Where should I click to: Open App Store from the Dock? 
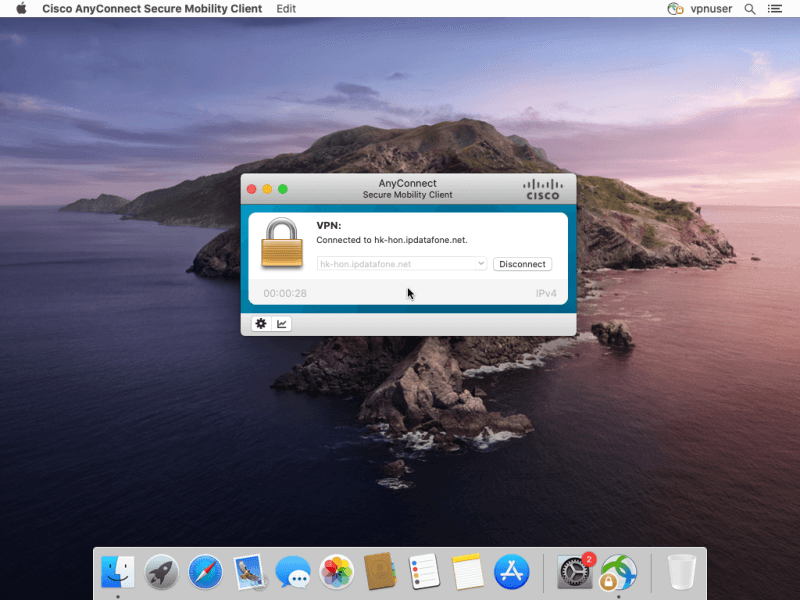click(511, 572)
